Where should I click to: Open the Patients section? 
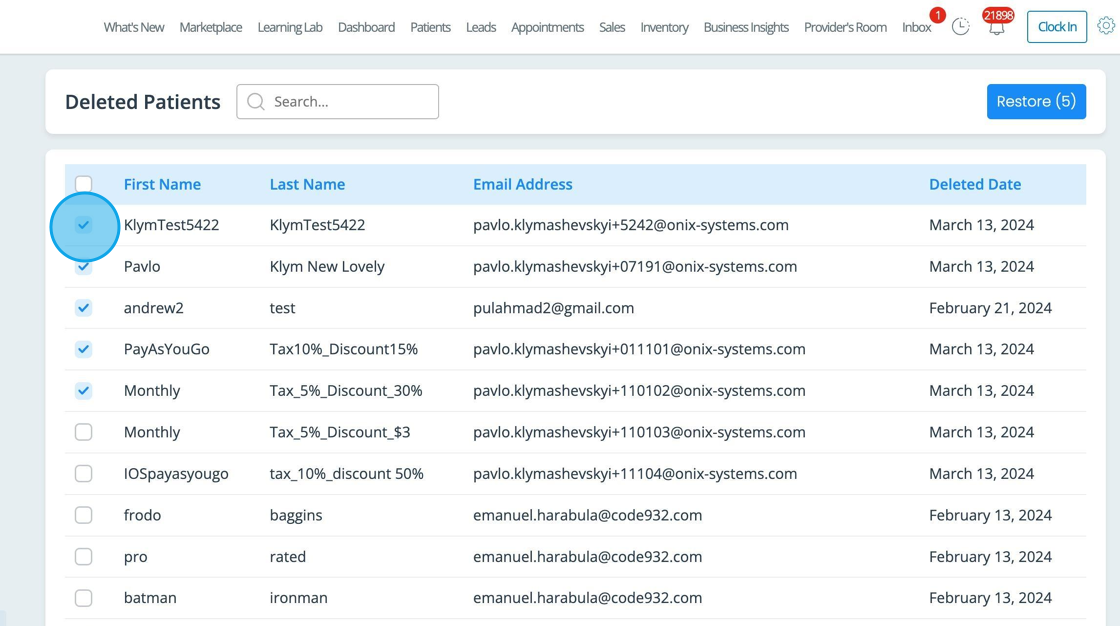pos(430,27)
